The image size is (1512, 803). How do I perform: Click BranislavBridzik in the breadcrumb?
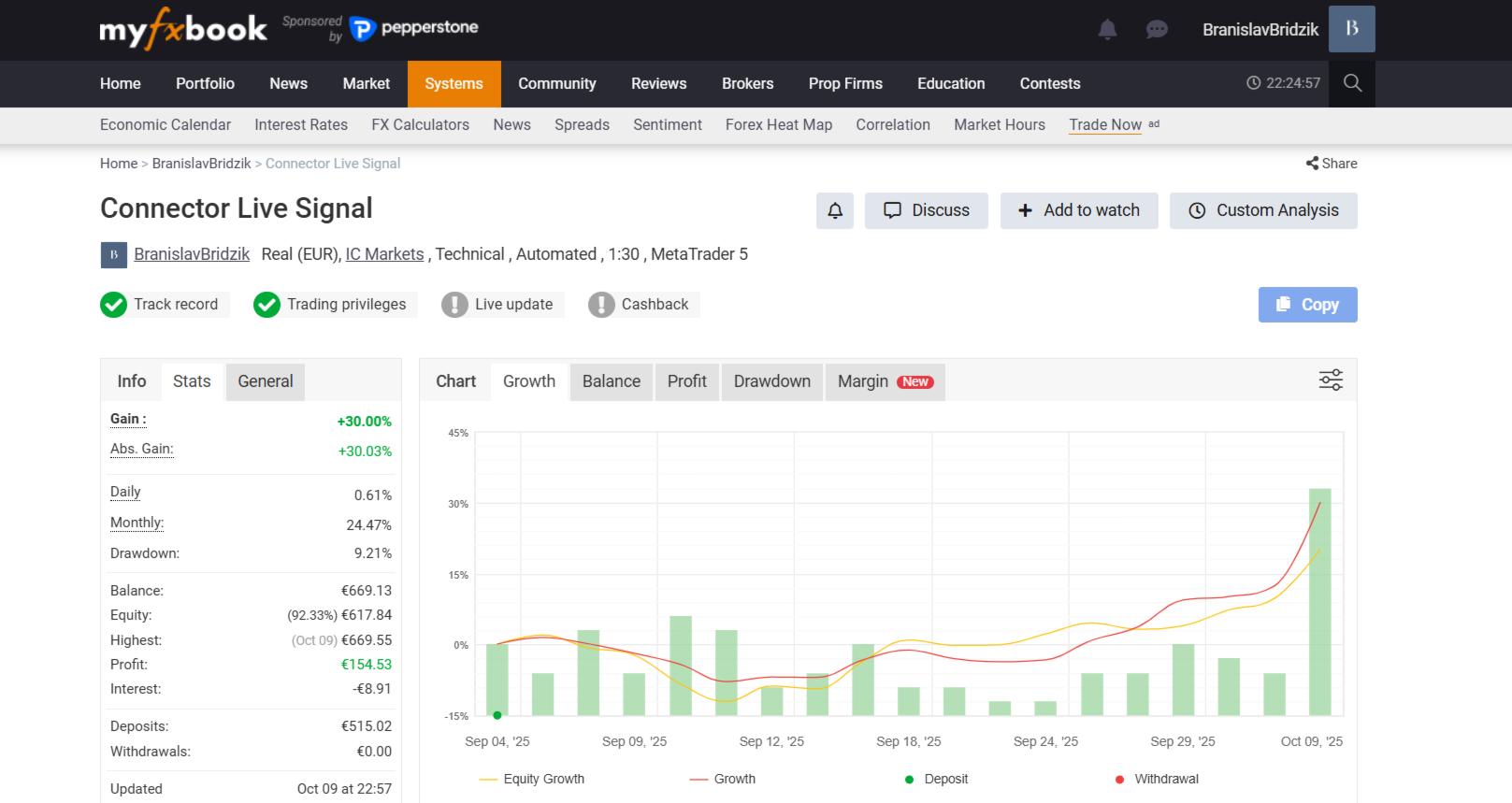pos(202,164)
